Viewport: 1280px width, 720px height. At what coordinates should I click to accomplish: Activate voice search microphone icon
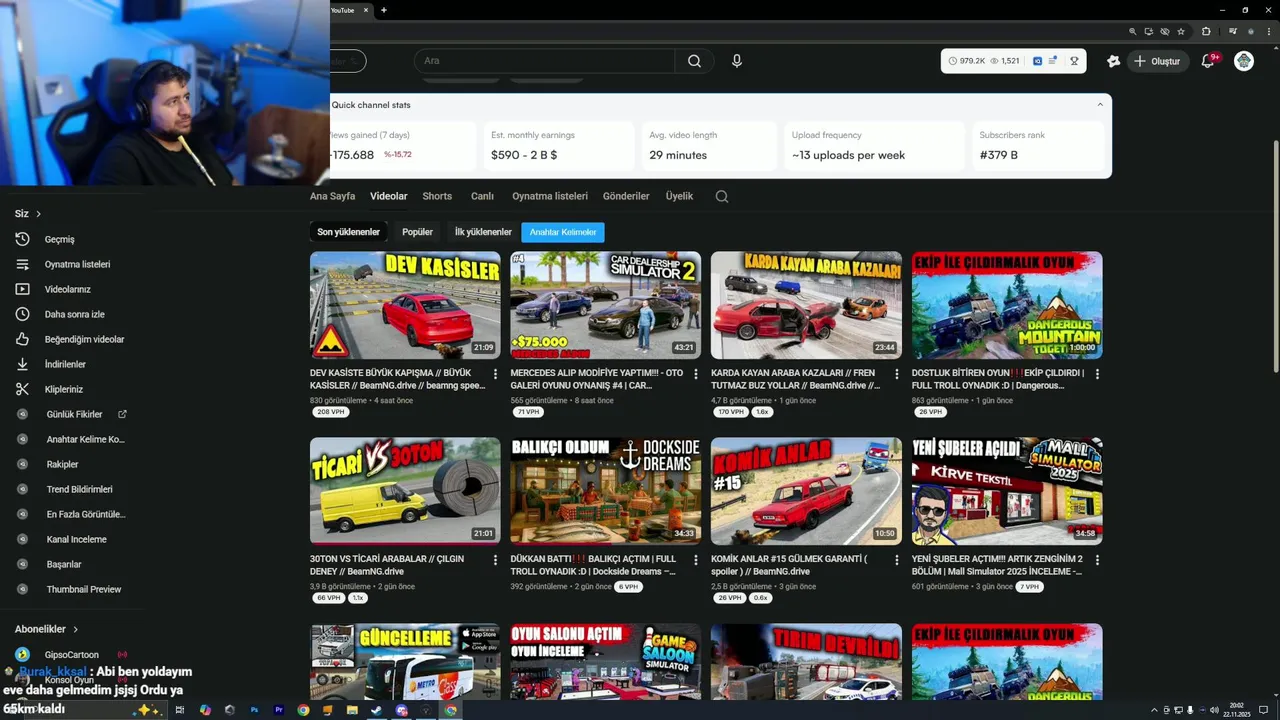[737, 61]
